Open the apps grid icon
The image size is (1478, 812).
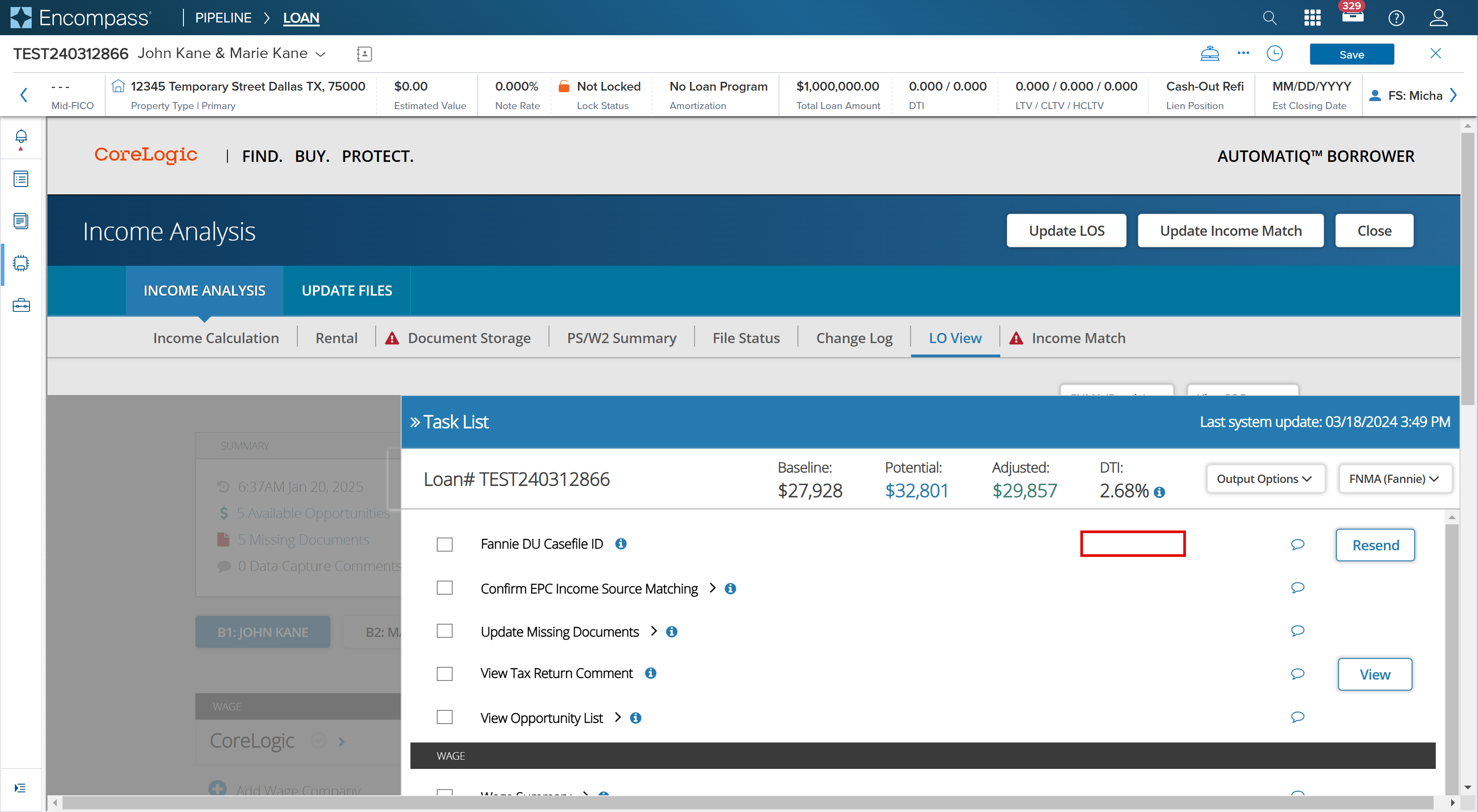coord(1312,18)
